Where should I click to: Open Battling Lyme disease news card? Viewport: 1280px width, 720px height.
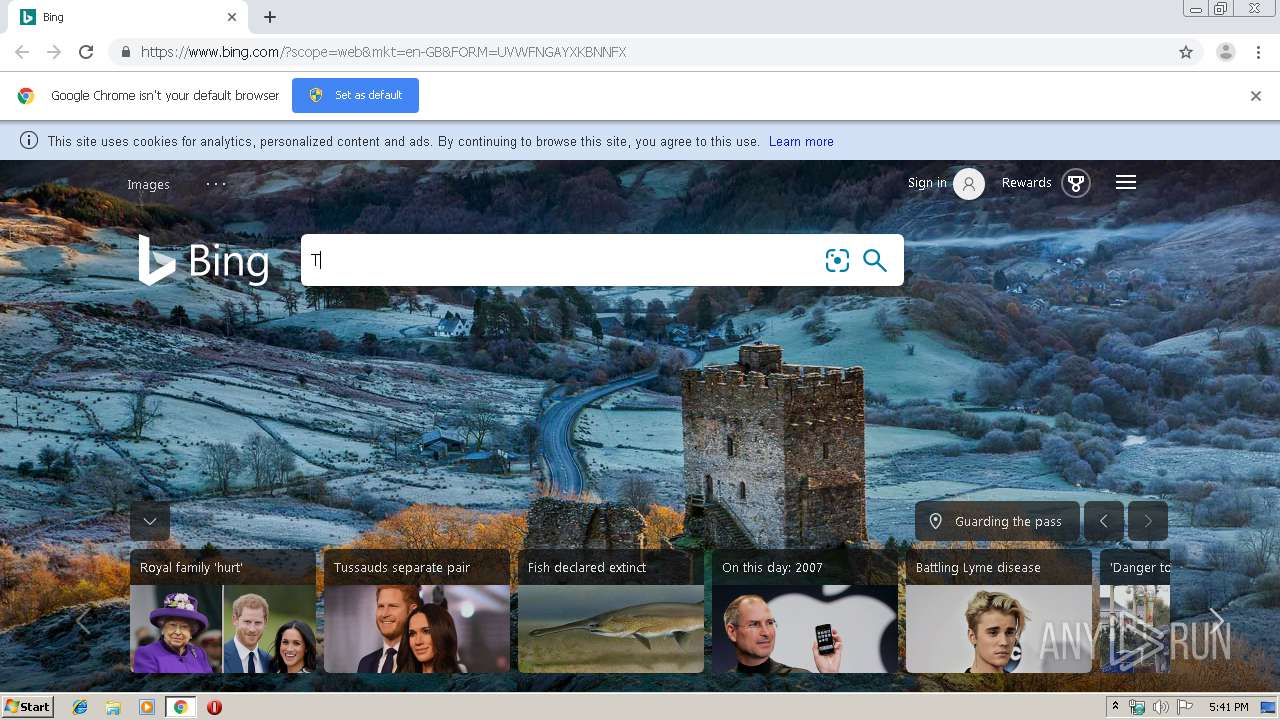coord(999,610)
